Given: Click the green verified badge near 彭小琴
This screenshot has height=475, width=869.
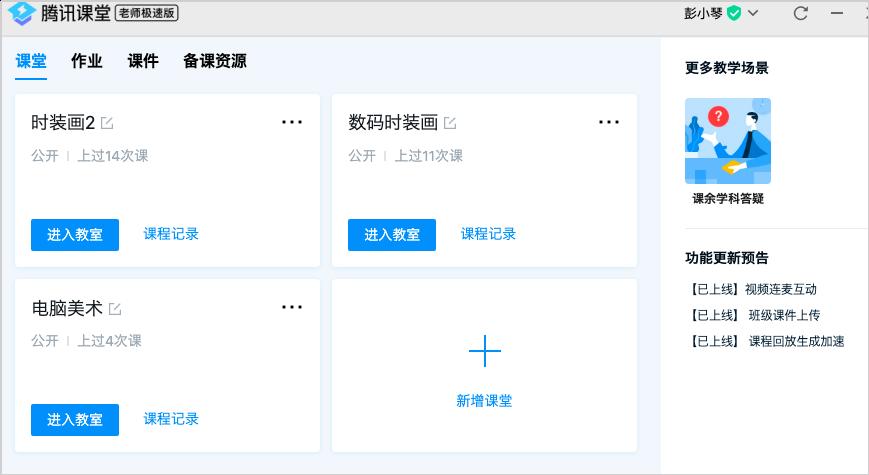Looking at the screenshot, I should coord(734,13).
